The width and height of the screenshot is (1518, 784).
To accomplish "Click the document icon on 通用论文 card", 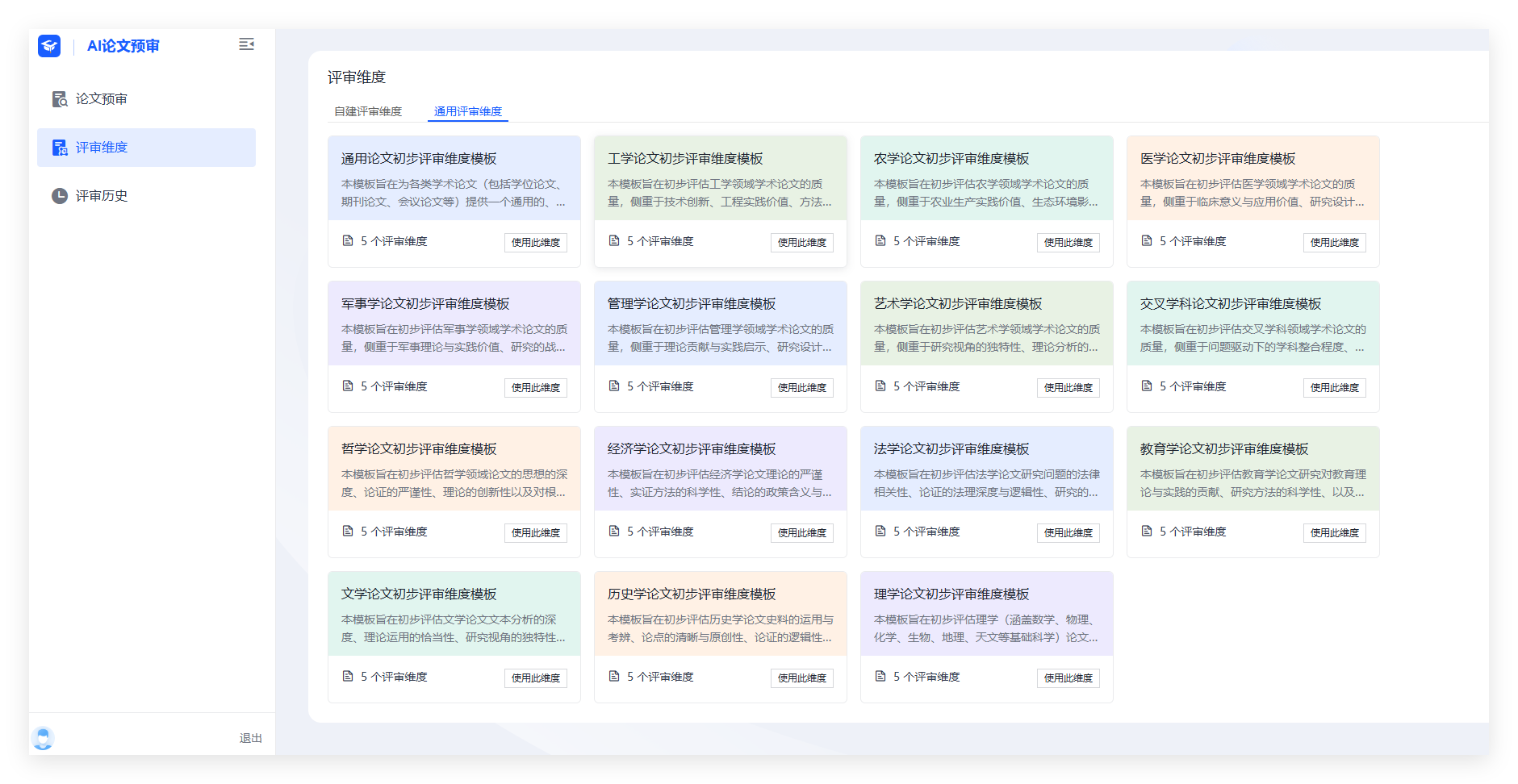I will pyautogui.click(x=348, y=241).
